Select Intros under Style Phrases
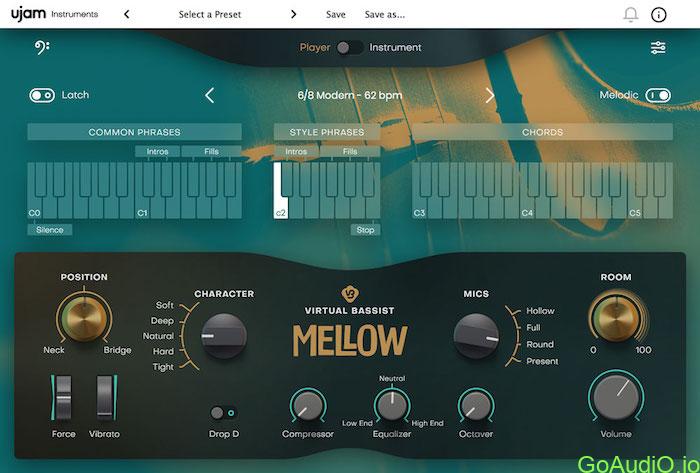 (296, 151)
